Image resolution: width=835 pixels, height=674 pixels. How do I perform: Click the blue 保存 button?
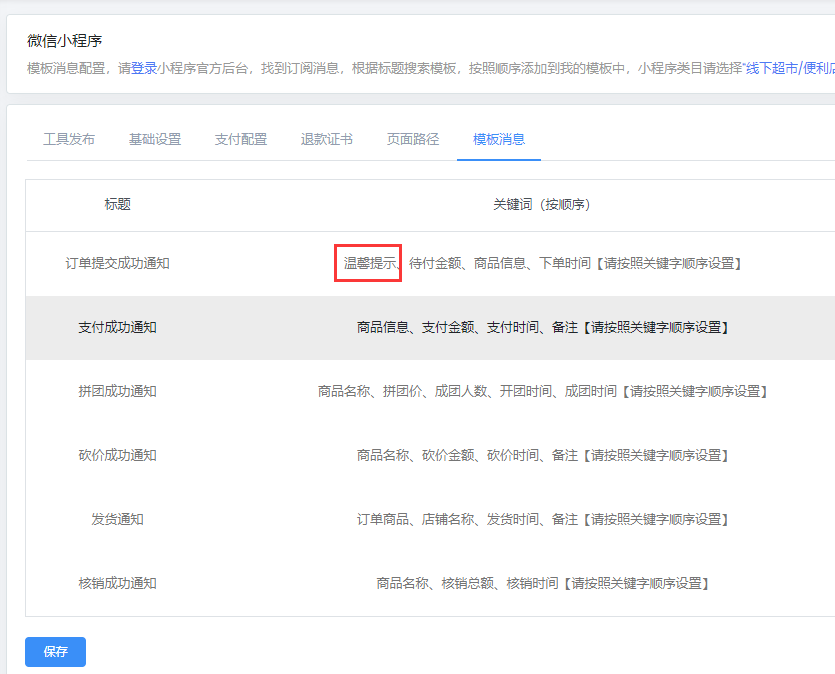[x=55, y=652]
